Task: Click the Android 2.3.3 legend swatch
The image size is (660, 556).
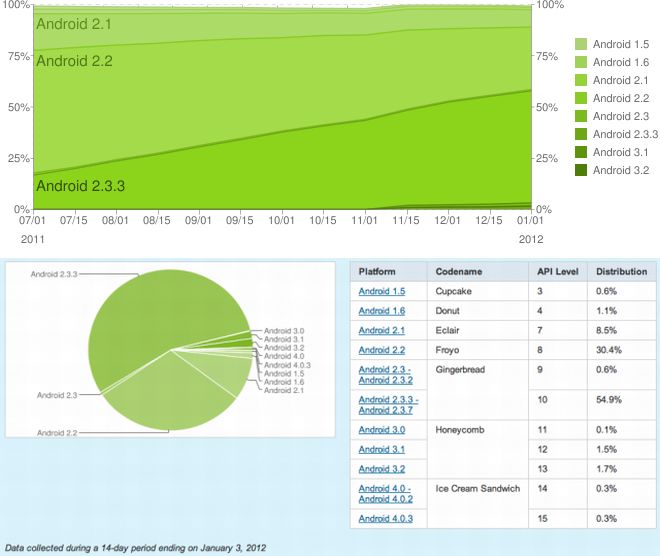Action: 580,134
